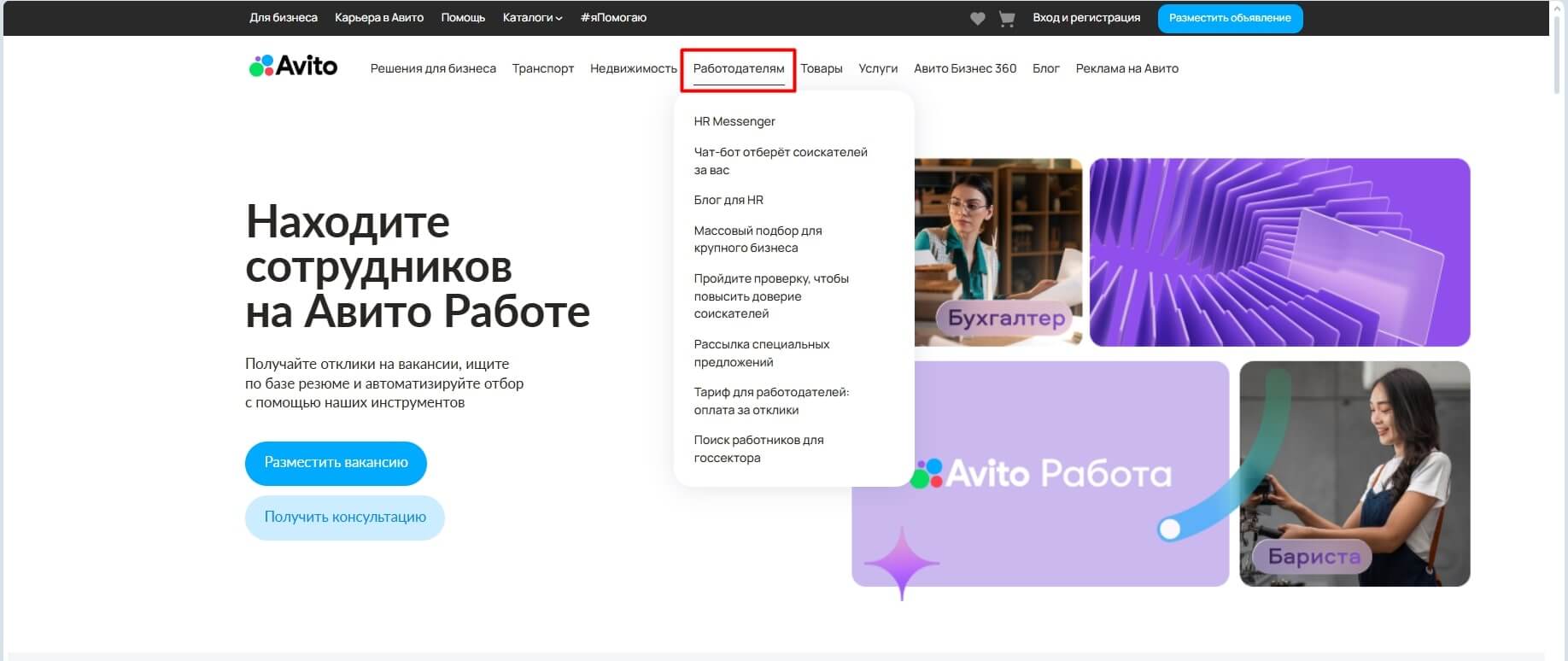
Task: Select Блог для HR entry
Action: 728,200
